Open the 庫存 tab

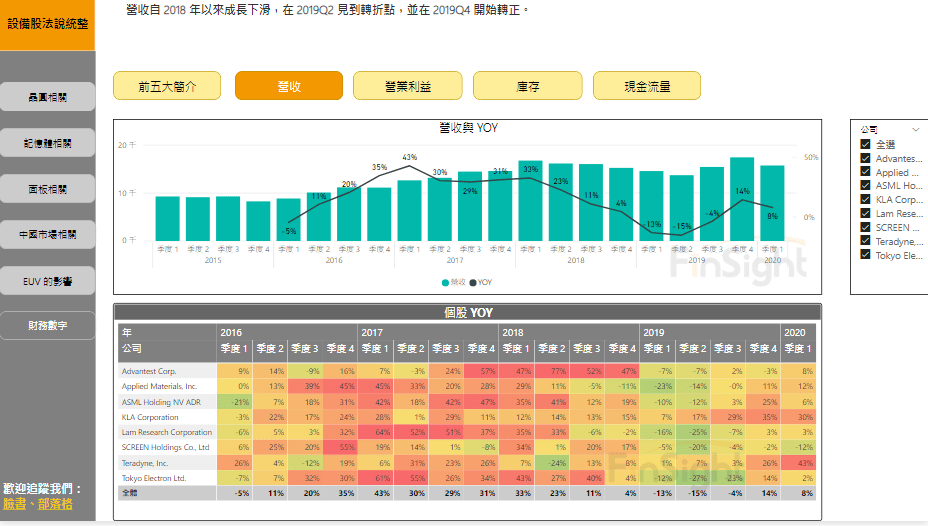coord(527,87)
